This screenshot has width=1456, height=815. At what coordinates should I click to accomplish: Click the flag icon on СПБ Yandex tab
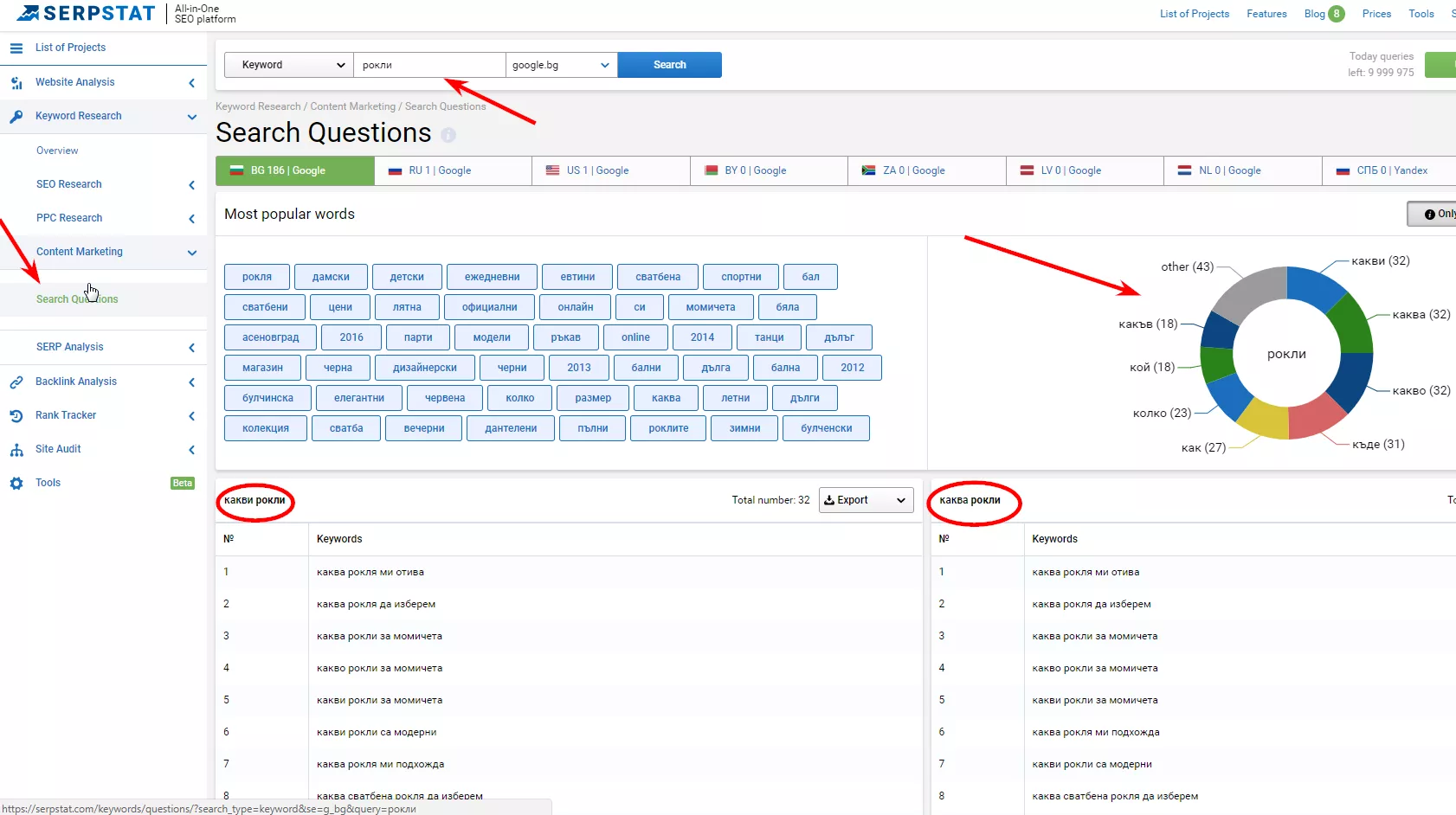point(1343,171)
